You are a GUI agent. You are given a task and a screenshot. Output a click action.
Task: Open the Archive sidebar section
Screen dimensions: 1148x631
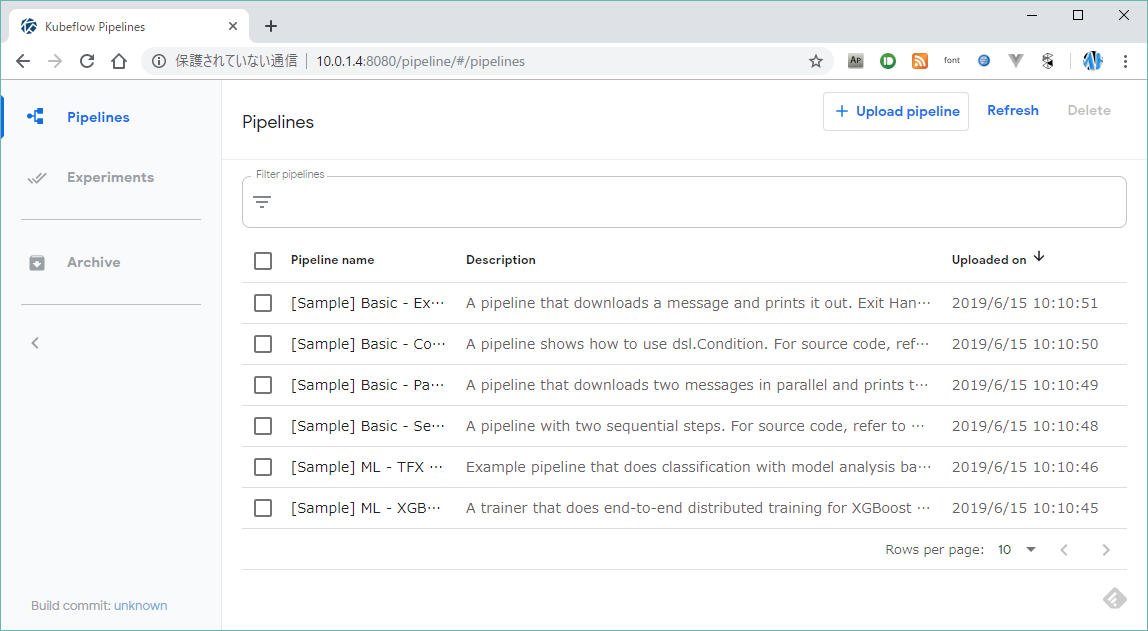[94, 262]
